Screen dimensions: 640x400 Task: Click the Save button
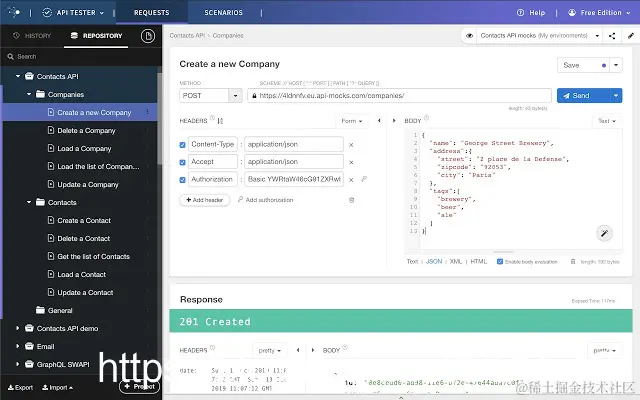pos(583,65)
